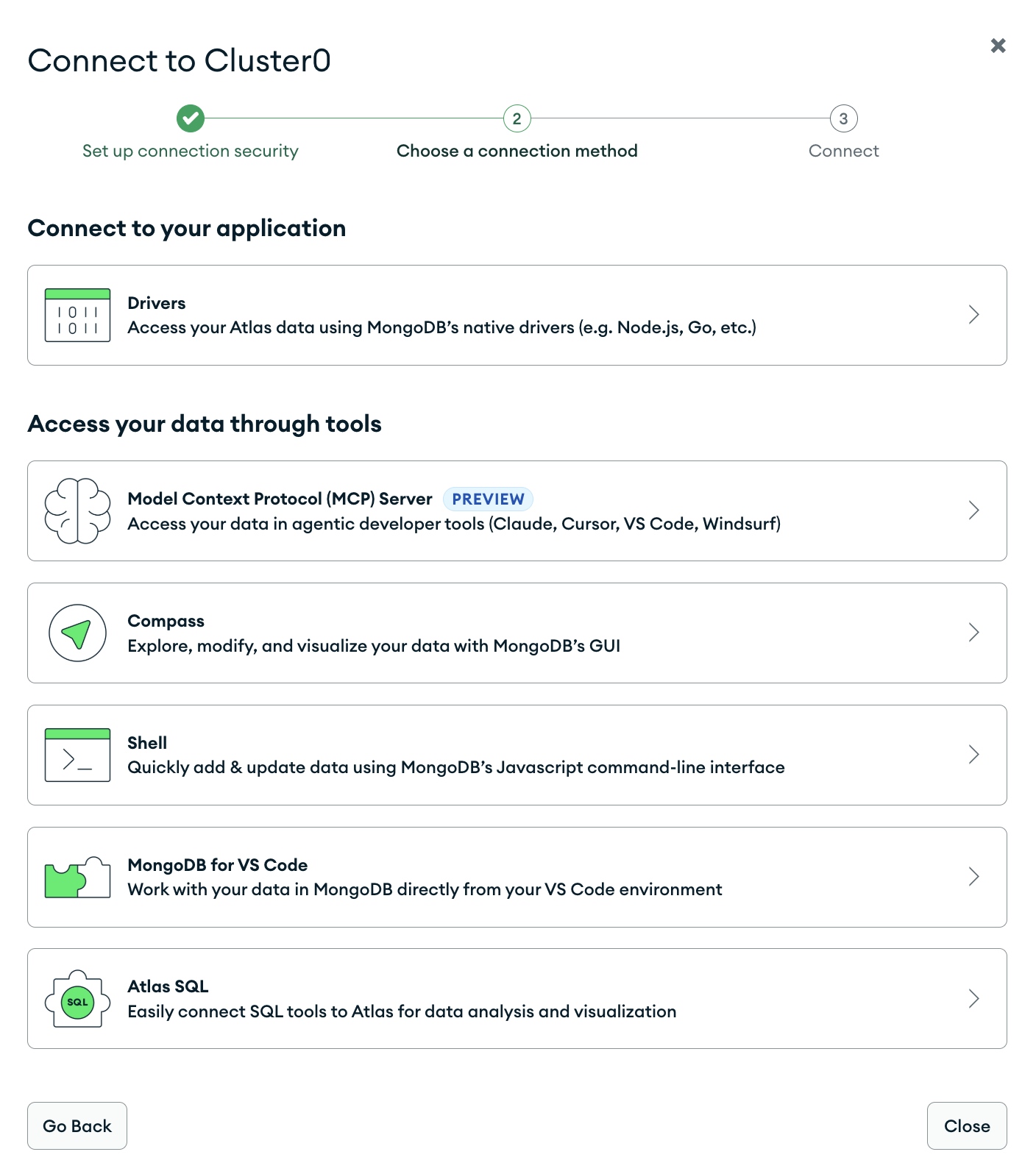
Task: Click the 'Connect to Cluster0' title
Action: (180, 60)
